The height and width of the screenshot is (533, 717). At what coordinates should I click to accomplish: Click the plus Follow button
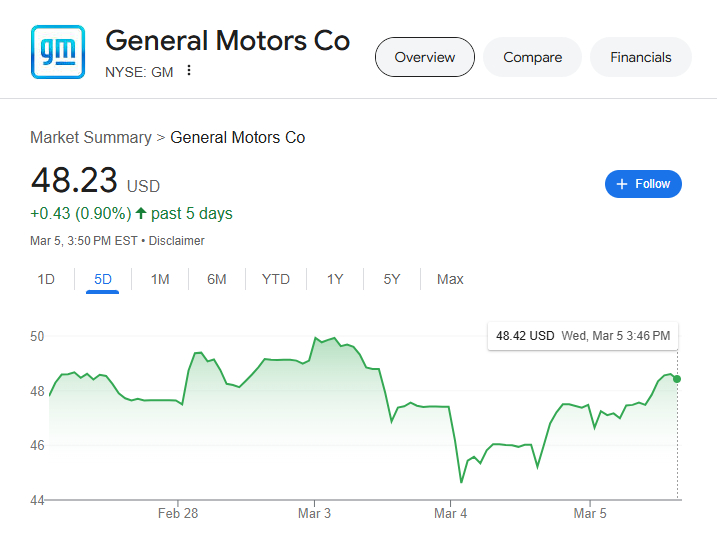(643, 184)
